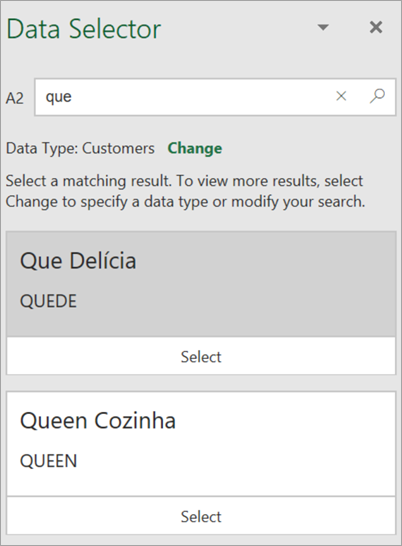Click empty area of the search box

202,97
